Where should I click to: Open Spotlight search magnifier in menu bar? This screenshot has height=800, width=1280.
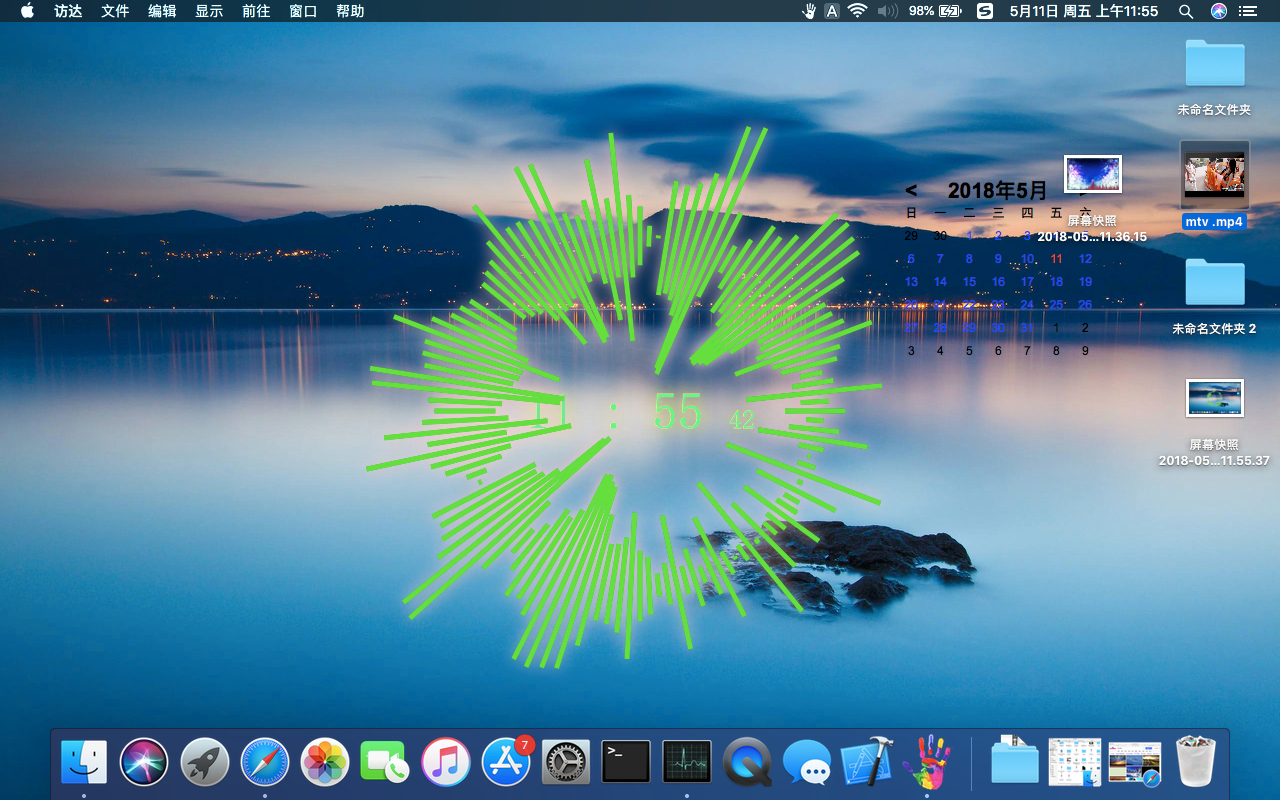tap(1186, 11)
